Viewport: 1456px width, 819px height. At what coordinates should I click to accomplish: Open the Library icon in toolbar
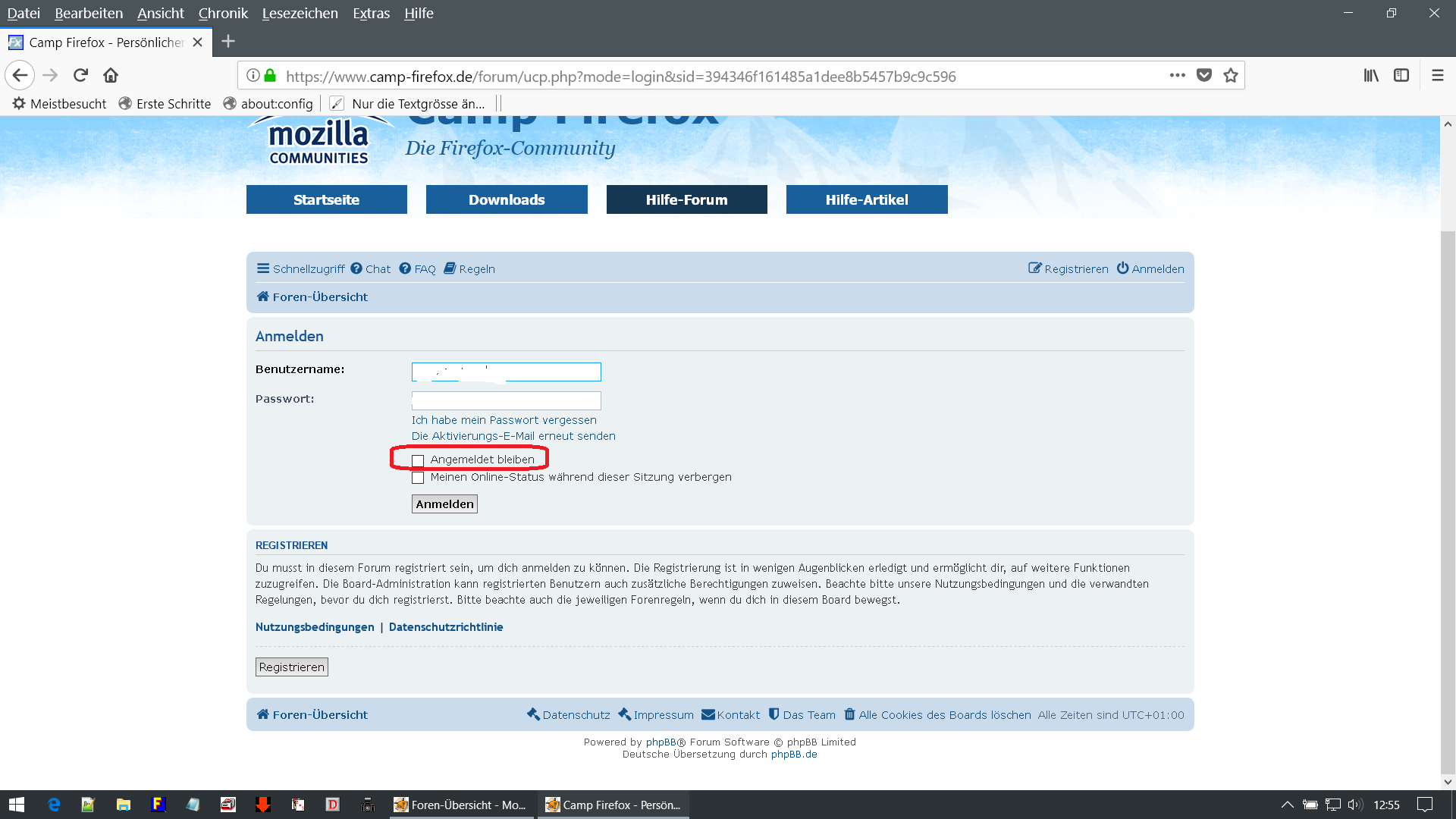(x=1371, y=75)
